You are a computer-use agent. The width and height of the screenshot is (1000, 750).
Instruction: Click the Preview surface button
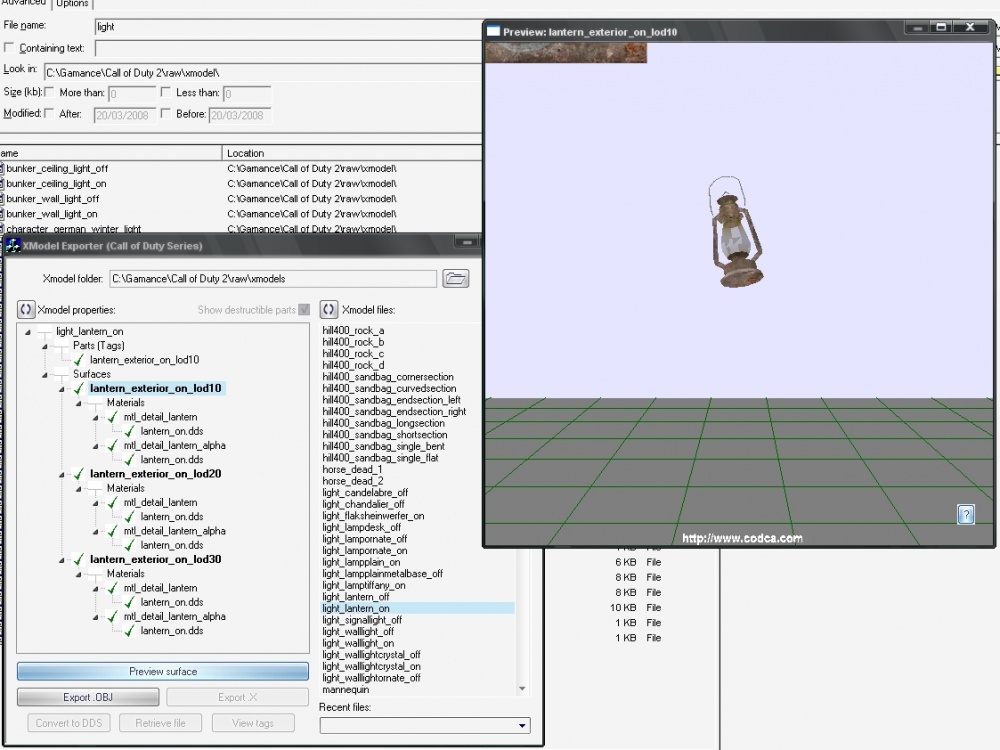coord(161,671)
